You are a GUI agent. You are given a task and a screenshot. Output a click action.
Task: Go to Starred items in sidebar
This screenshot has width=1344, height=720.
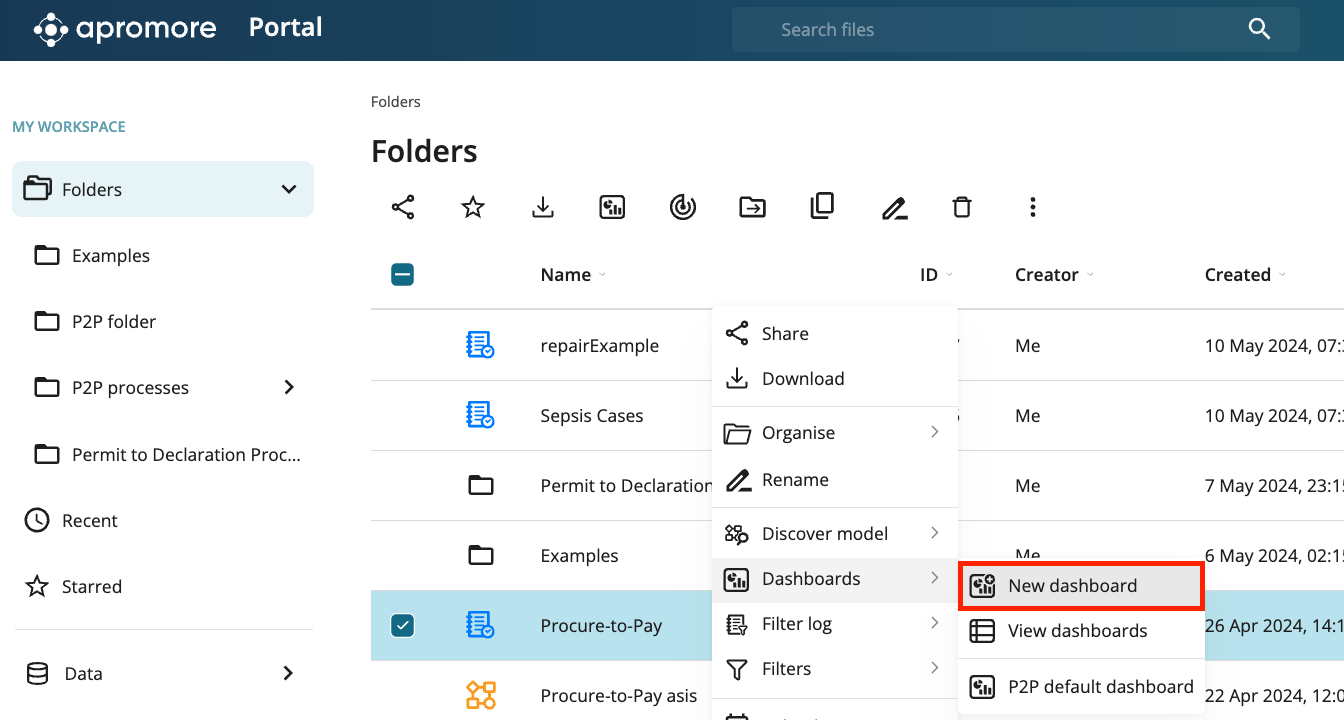[x=91, y=587]
